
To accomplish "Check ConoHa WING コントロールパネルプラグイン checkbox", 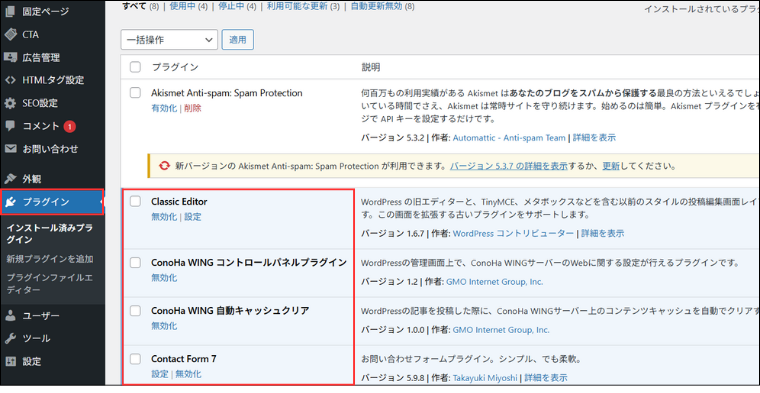I will [135, 262].
